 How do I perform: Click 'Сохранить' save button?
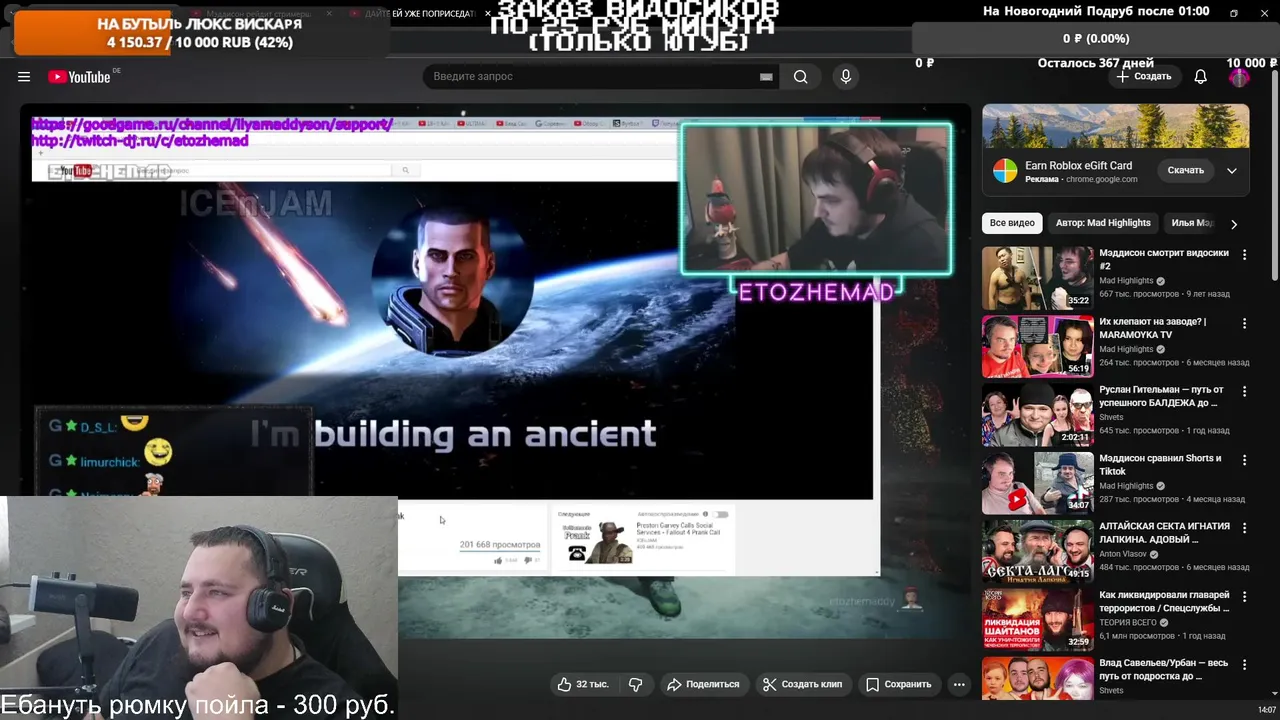(899, 684)
